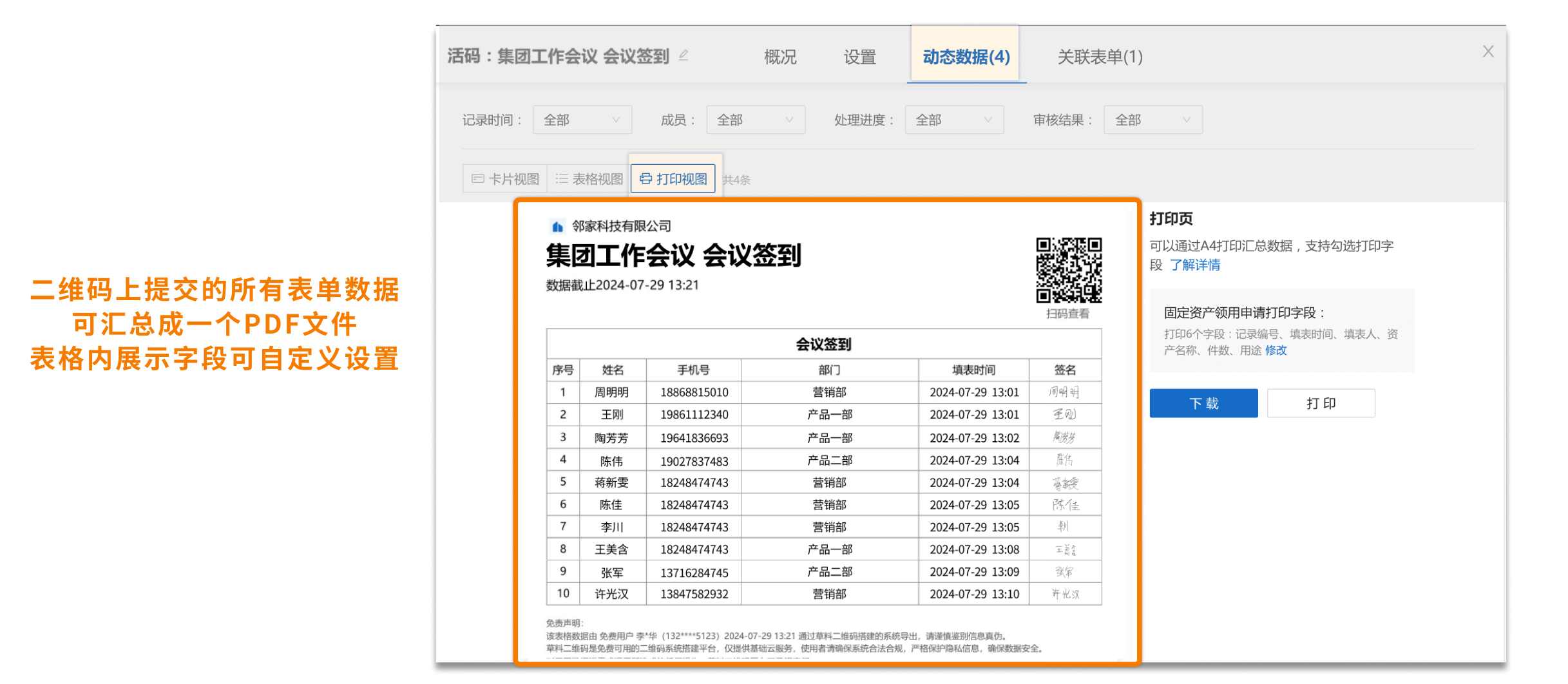Click the edit pencil icon beside title
The height and width of the screenshot is (684, 1568).
[x=684, y=55]
